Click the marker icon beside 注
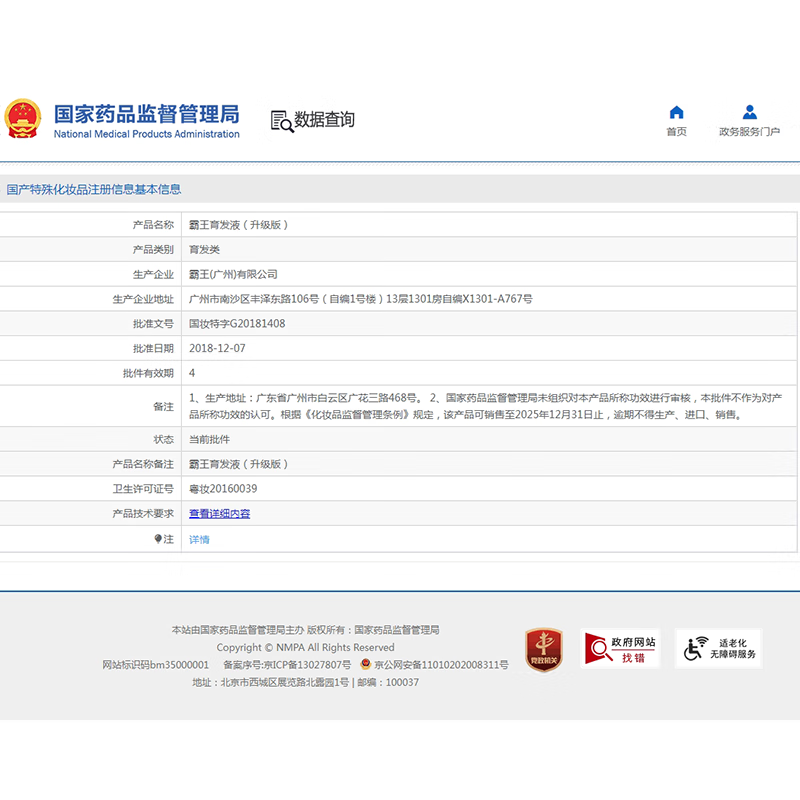Screen dimensions: 800x800 coord(158,539)
